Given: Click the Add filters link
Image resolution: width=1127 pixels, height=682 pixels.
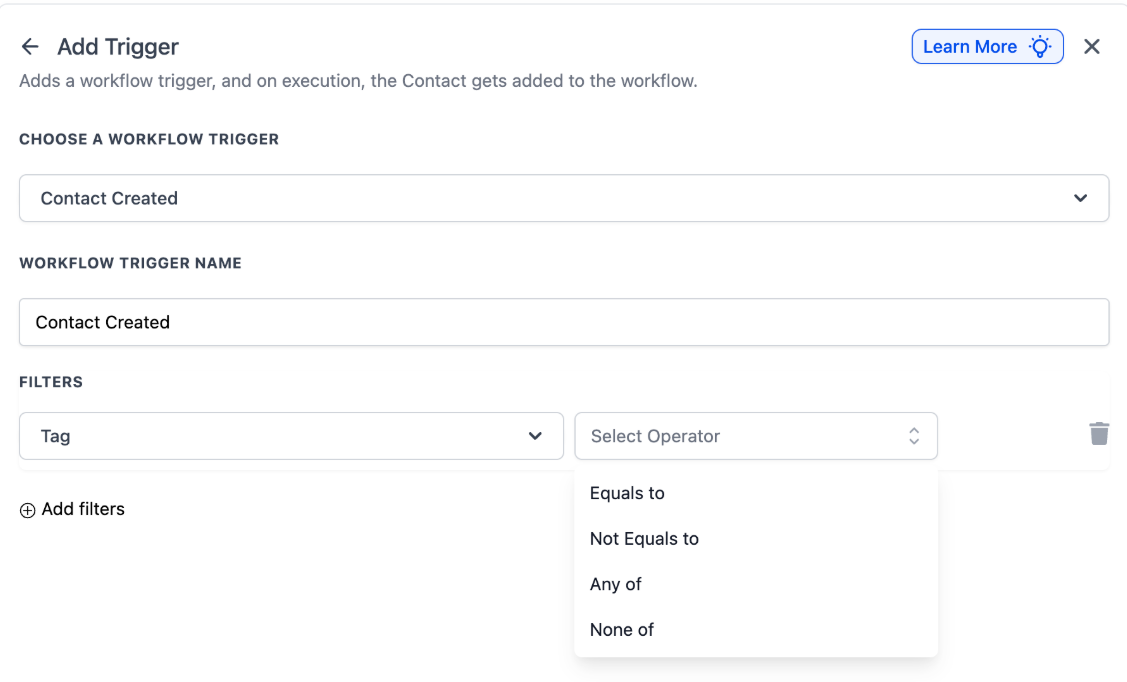Looking at the screenshot, I should coord(83,509).
